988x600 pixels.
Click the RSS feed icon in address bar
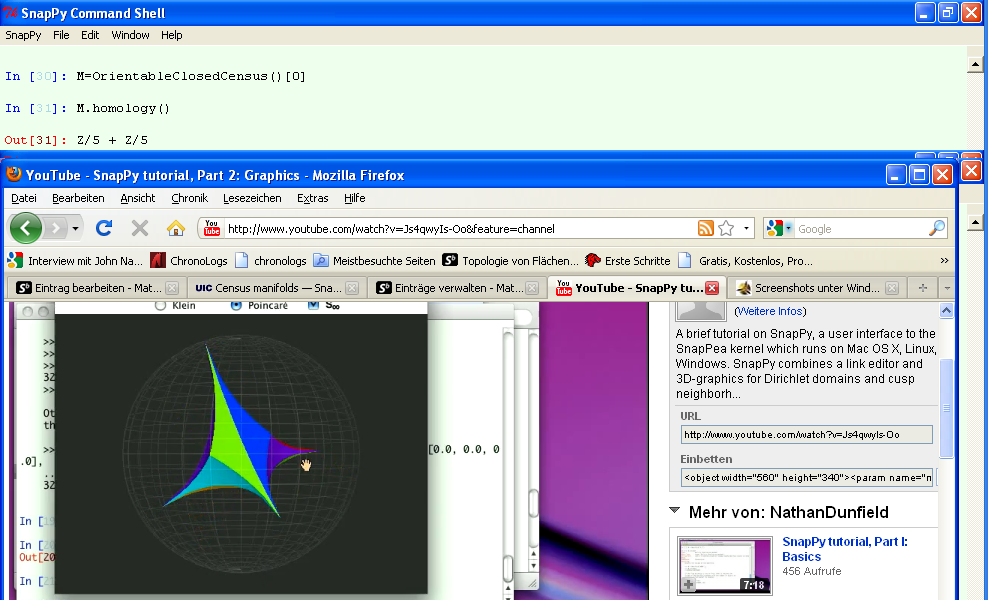pos(706,228)
